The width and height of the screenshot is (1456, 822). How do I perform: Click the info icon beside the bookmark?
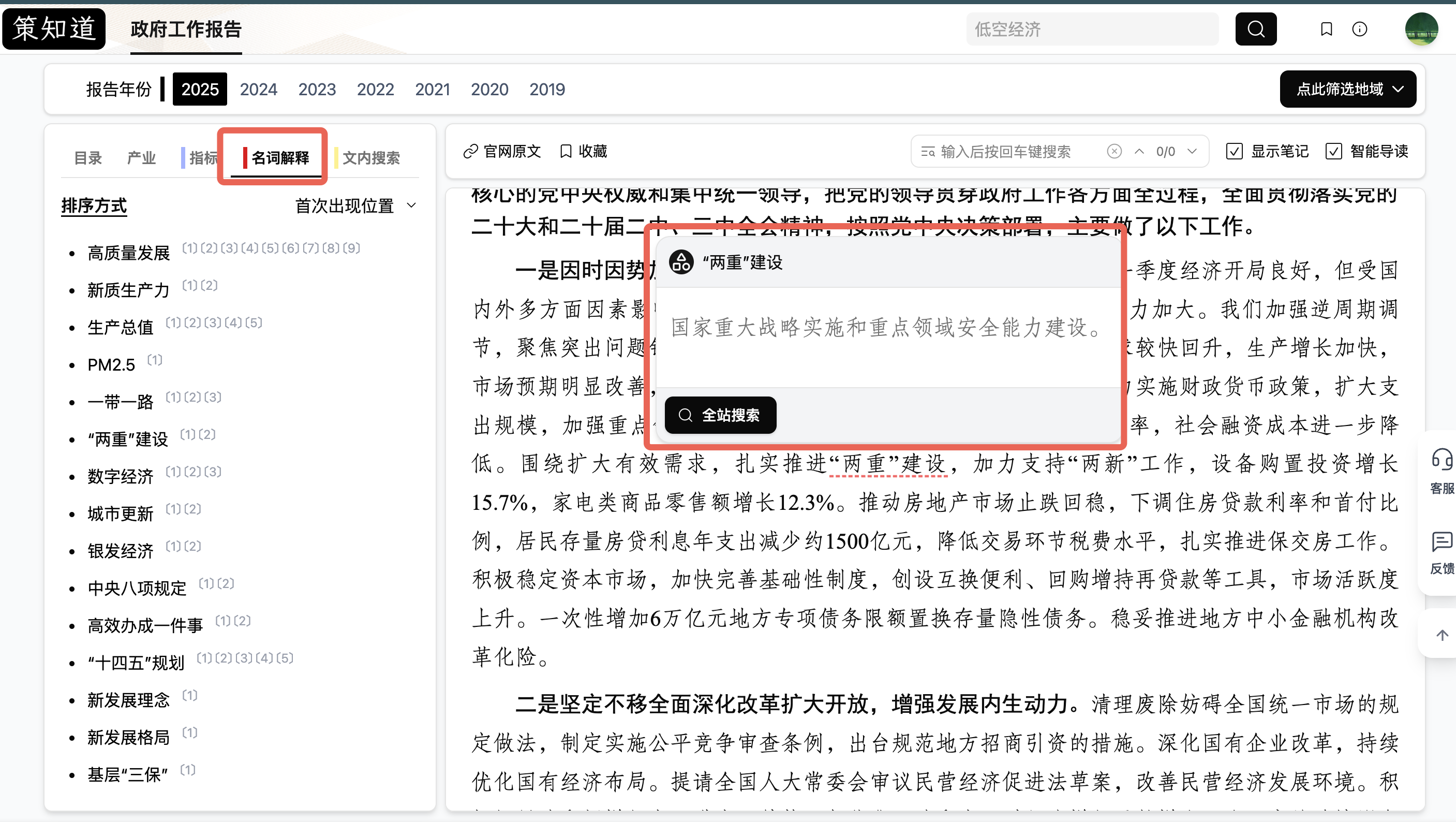(x=1360, y=29)
